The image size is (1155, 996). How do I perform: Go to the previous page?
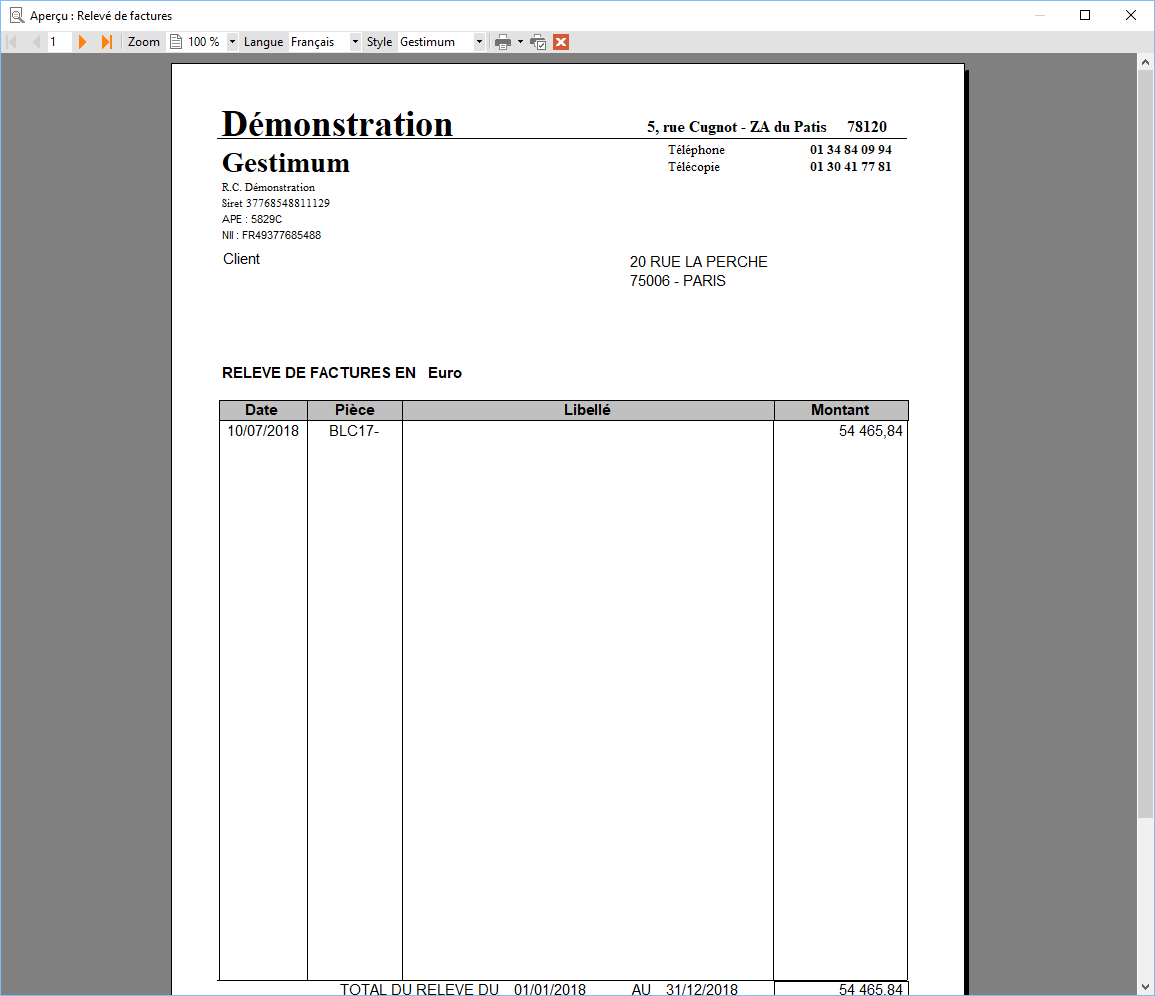click(36, 42)
